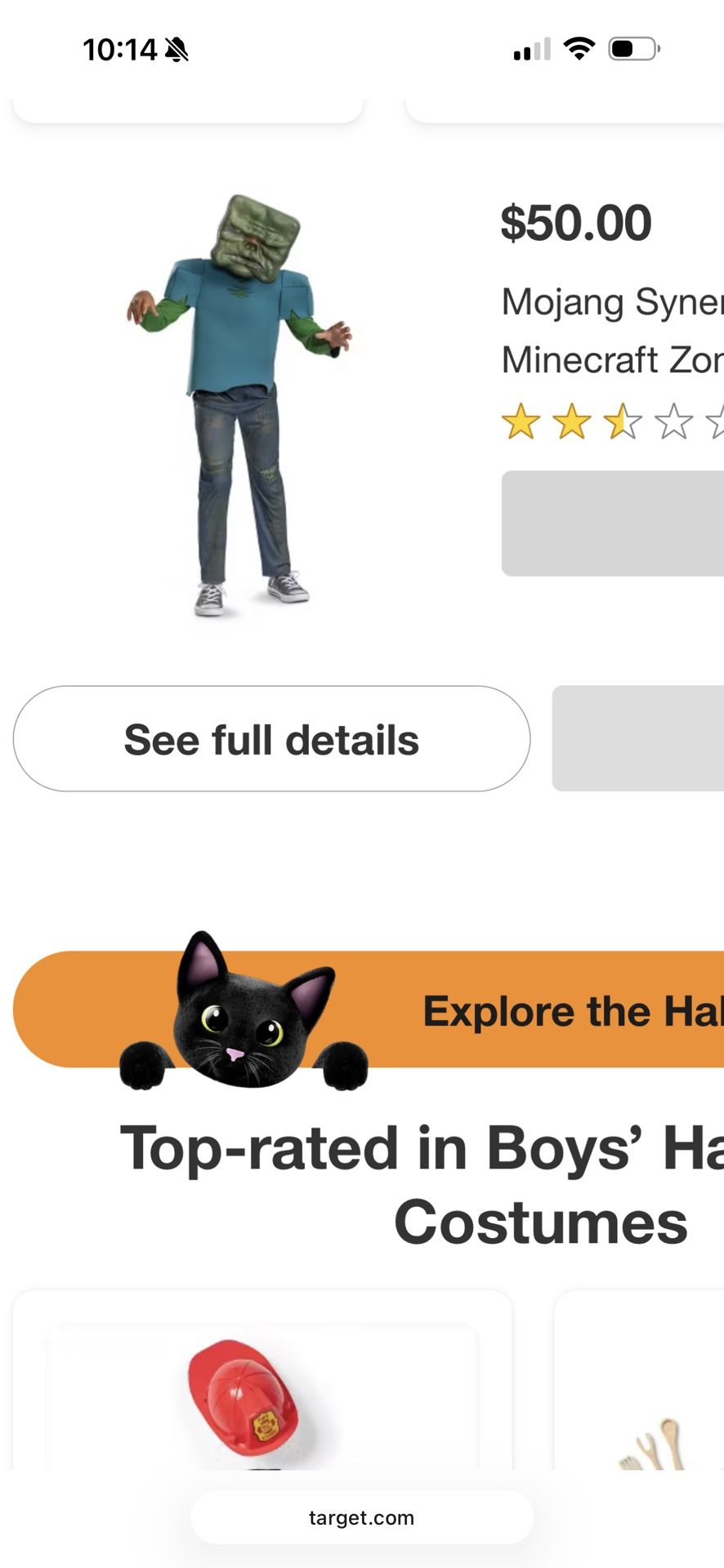Tap the Mojang Minecraft Zombie product title
Viewport: 724px width, 1568px height.
613,331
